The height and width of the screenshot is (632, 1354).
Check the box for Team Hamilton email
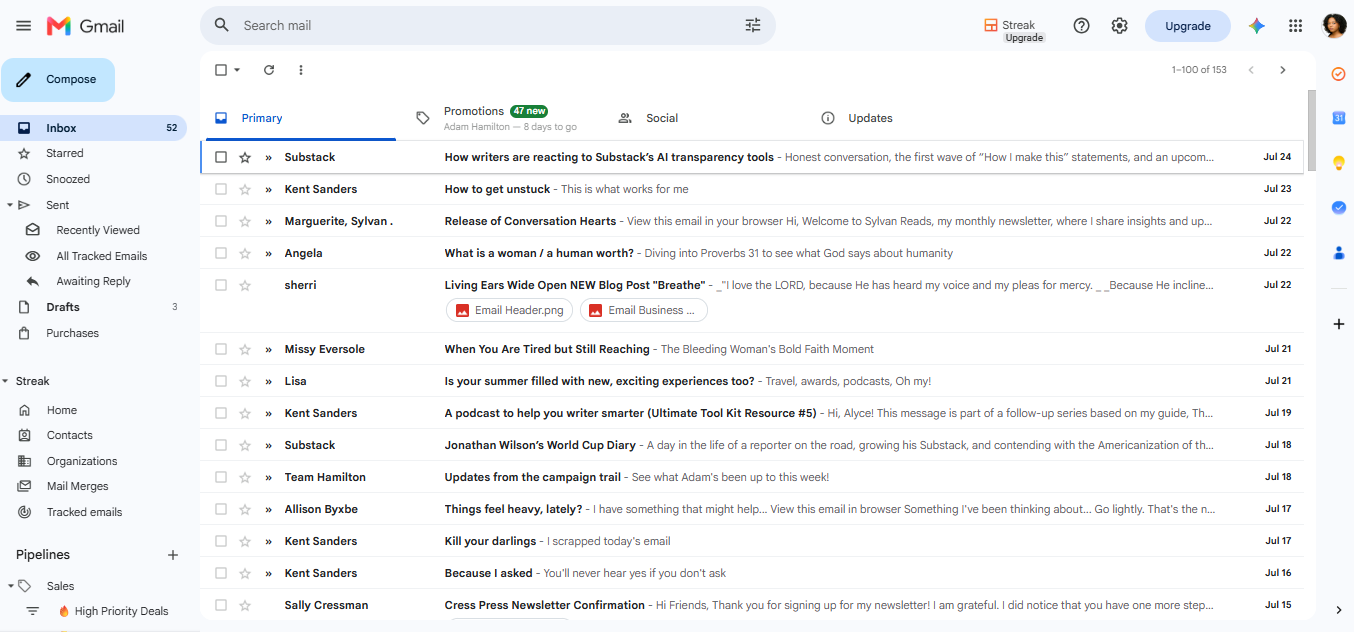(x=221, y=477)
